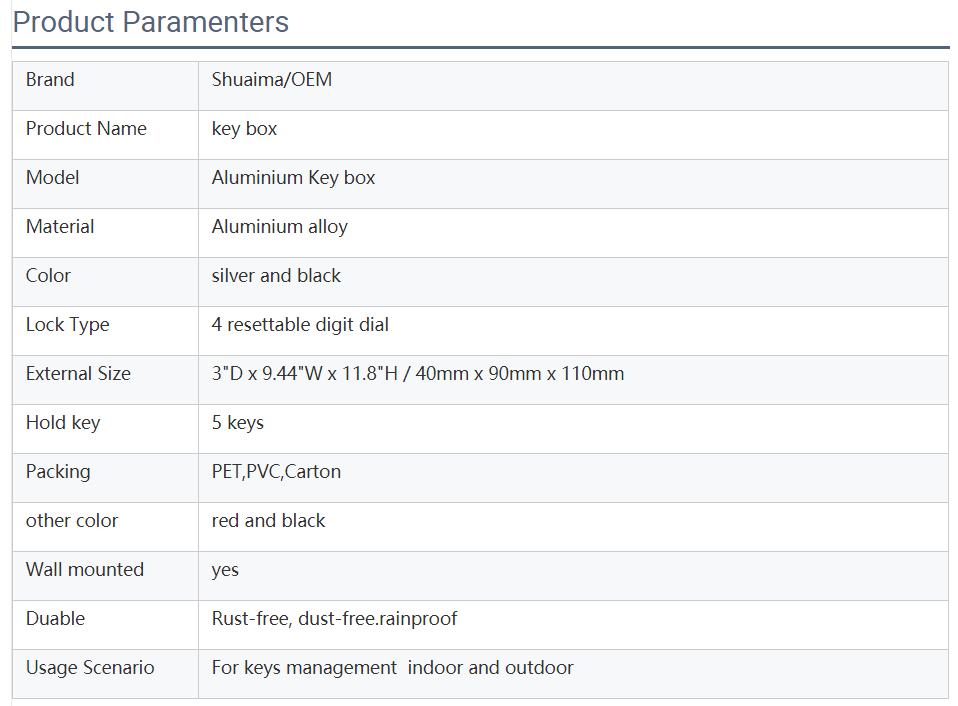This screenshot has height=706, width=958.
Task: Select the 'red and black' other color value
Action: point(269,521)
